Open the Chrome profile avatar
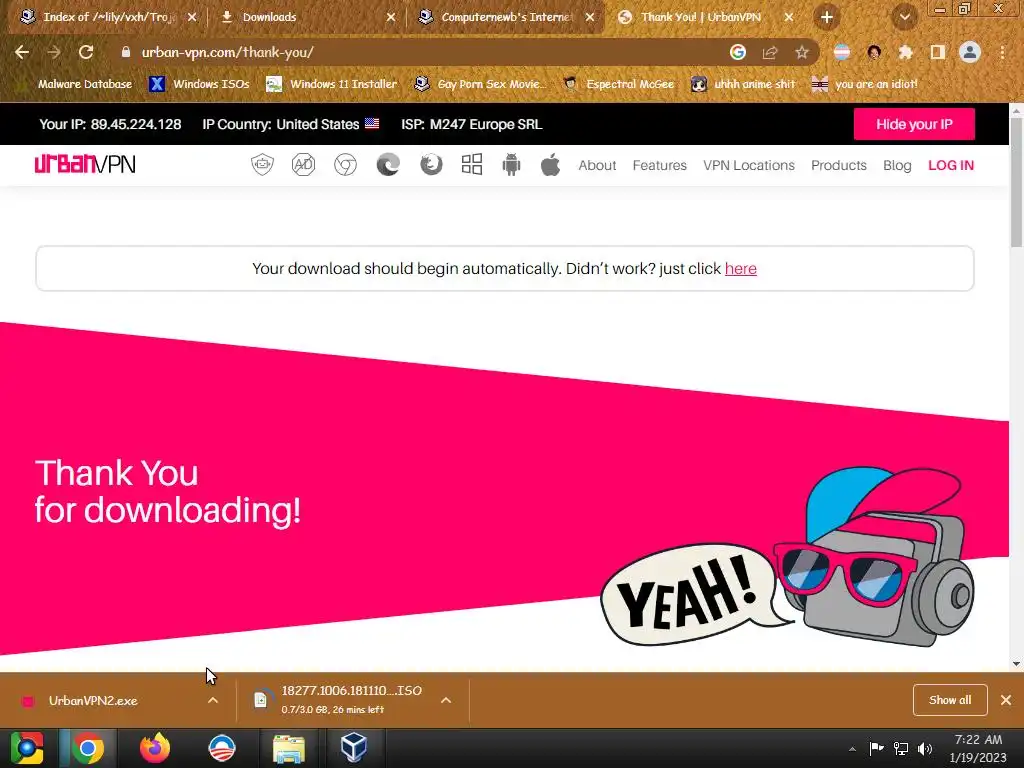This screenshot has width=1024, height=768. 970,52
